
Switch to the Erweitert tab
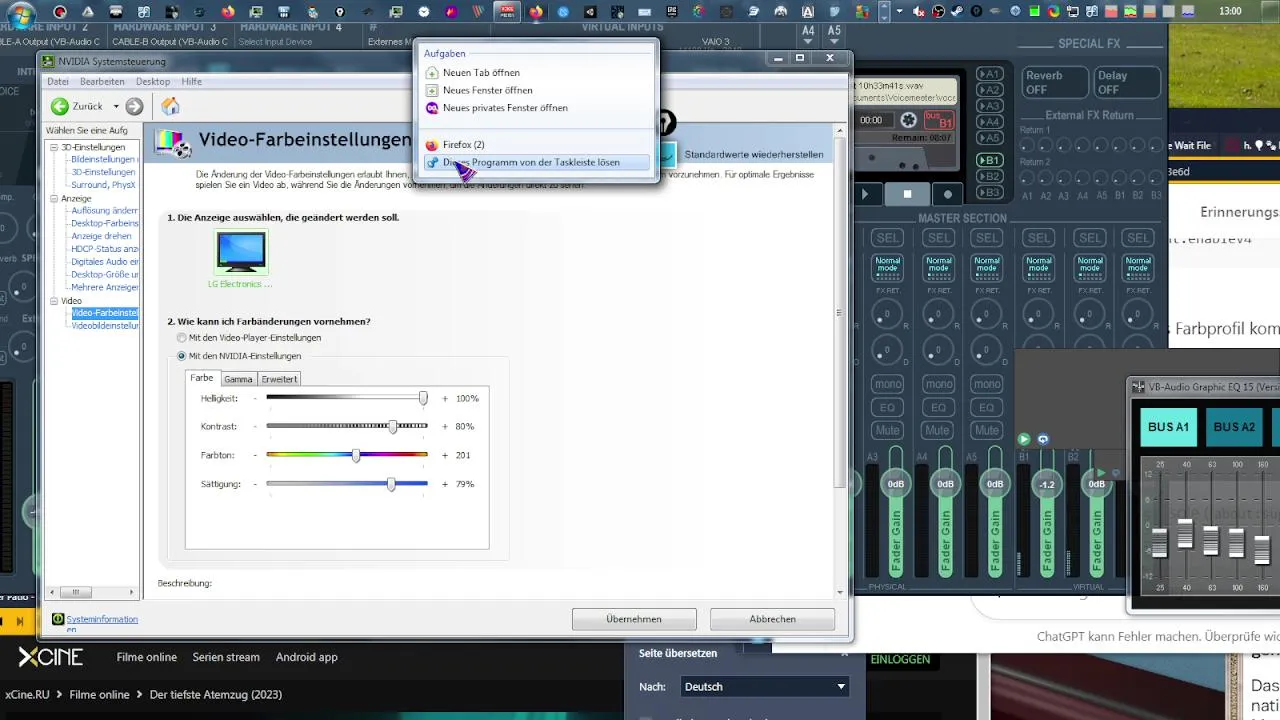280,379
